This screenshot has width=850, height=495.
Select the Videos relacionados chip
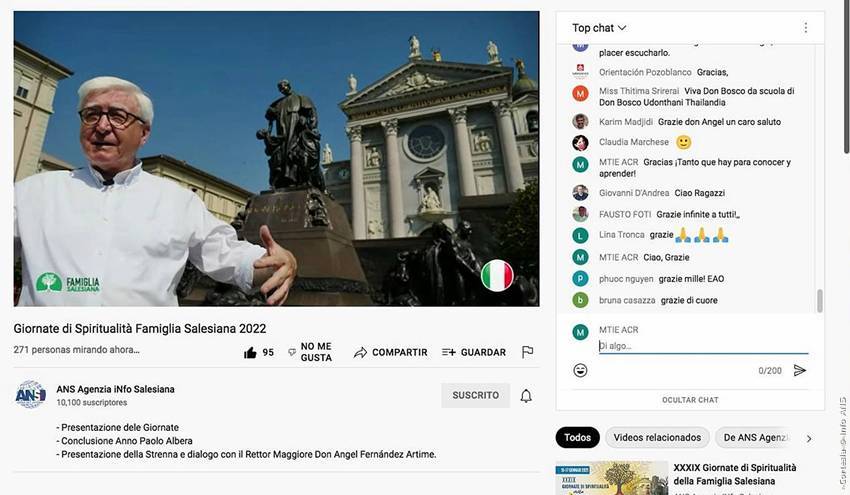pos(657,438)
